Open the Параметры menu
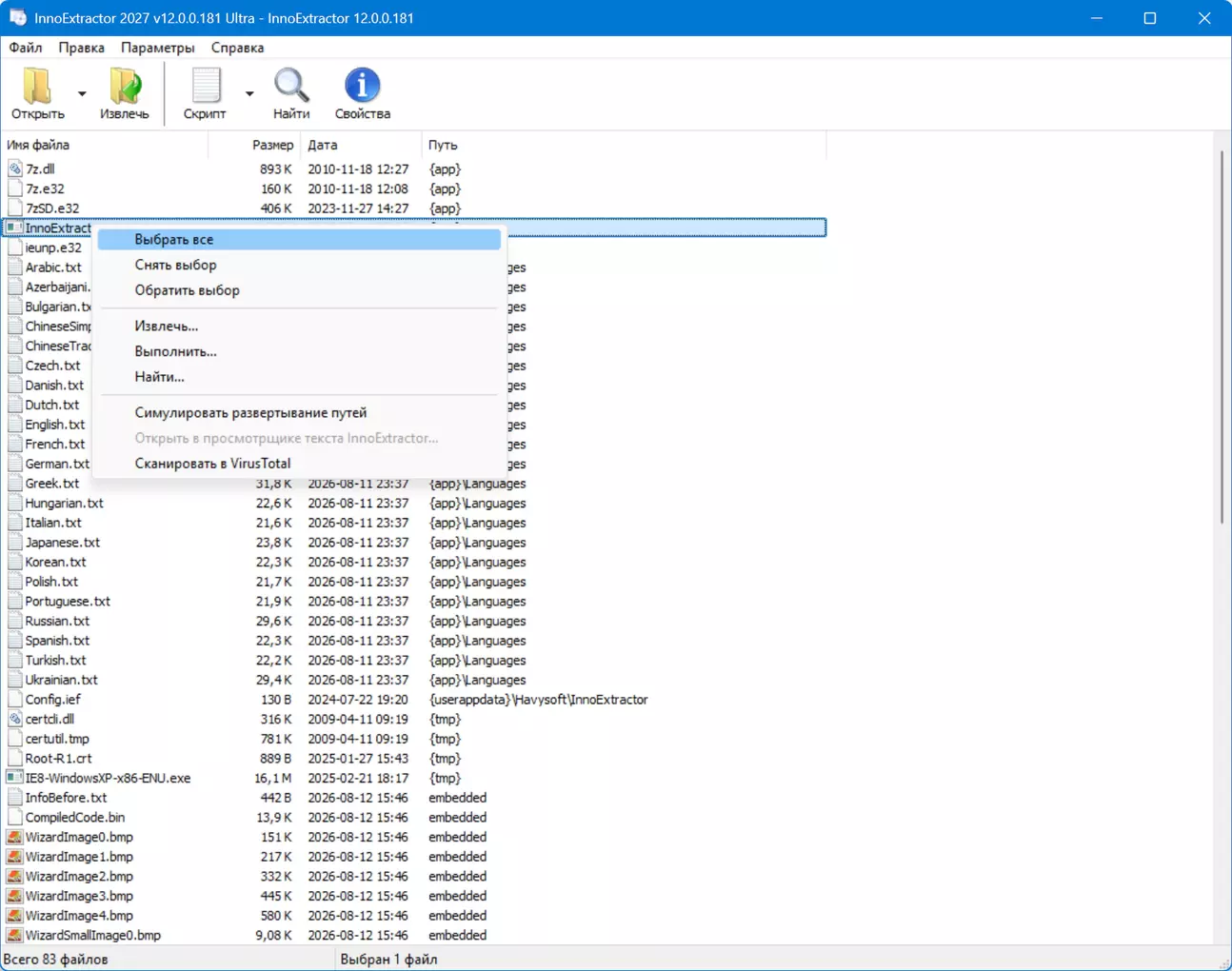Image resolution: width=1232 pixels, height=971 pixels. (157, 48)
